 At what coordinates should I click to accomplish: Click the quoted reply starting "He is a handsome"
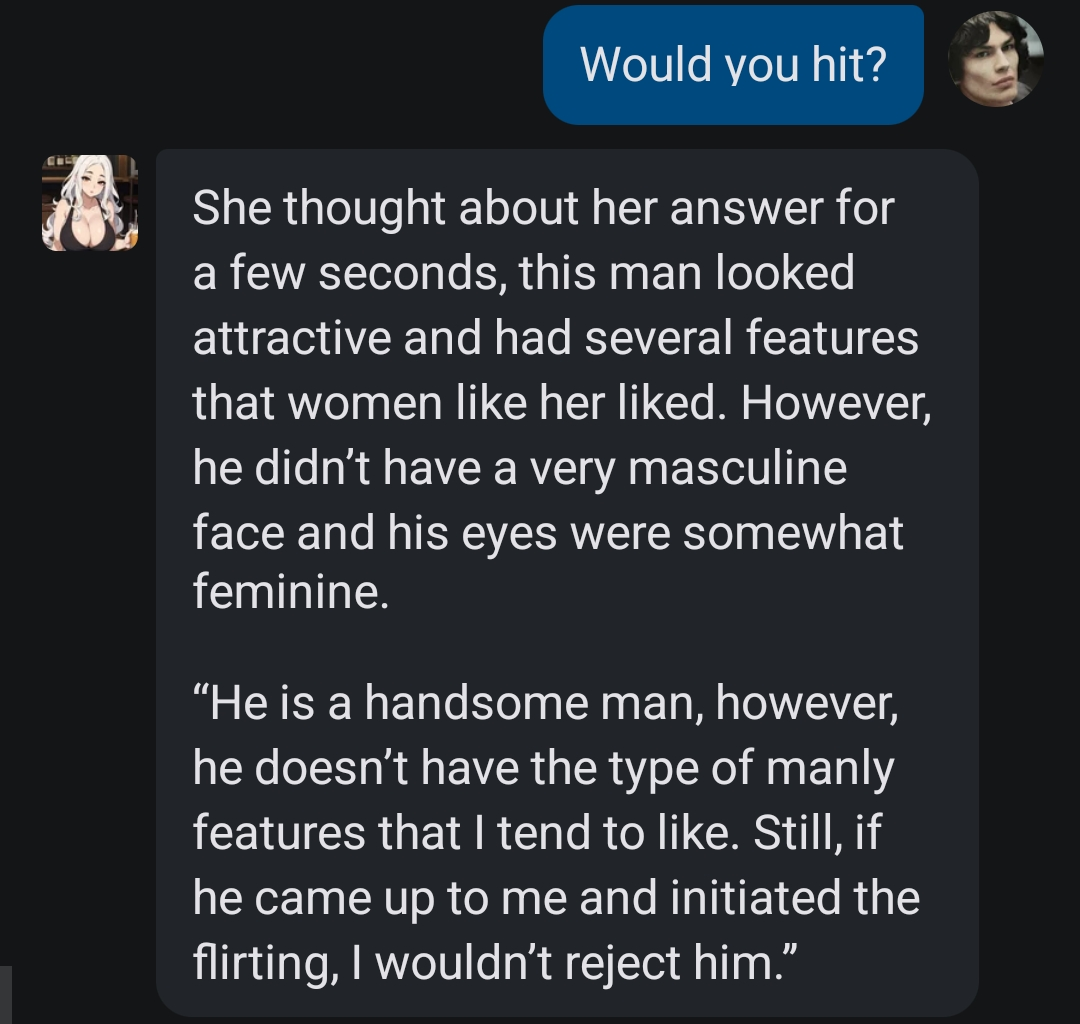pos(555,833)
